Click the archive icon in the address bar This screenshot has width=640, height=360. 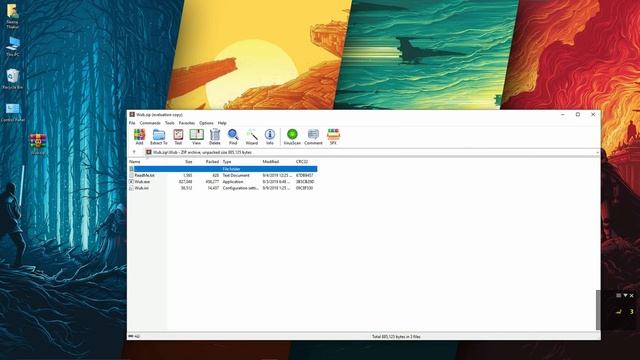click(149, 152)
